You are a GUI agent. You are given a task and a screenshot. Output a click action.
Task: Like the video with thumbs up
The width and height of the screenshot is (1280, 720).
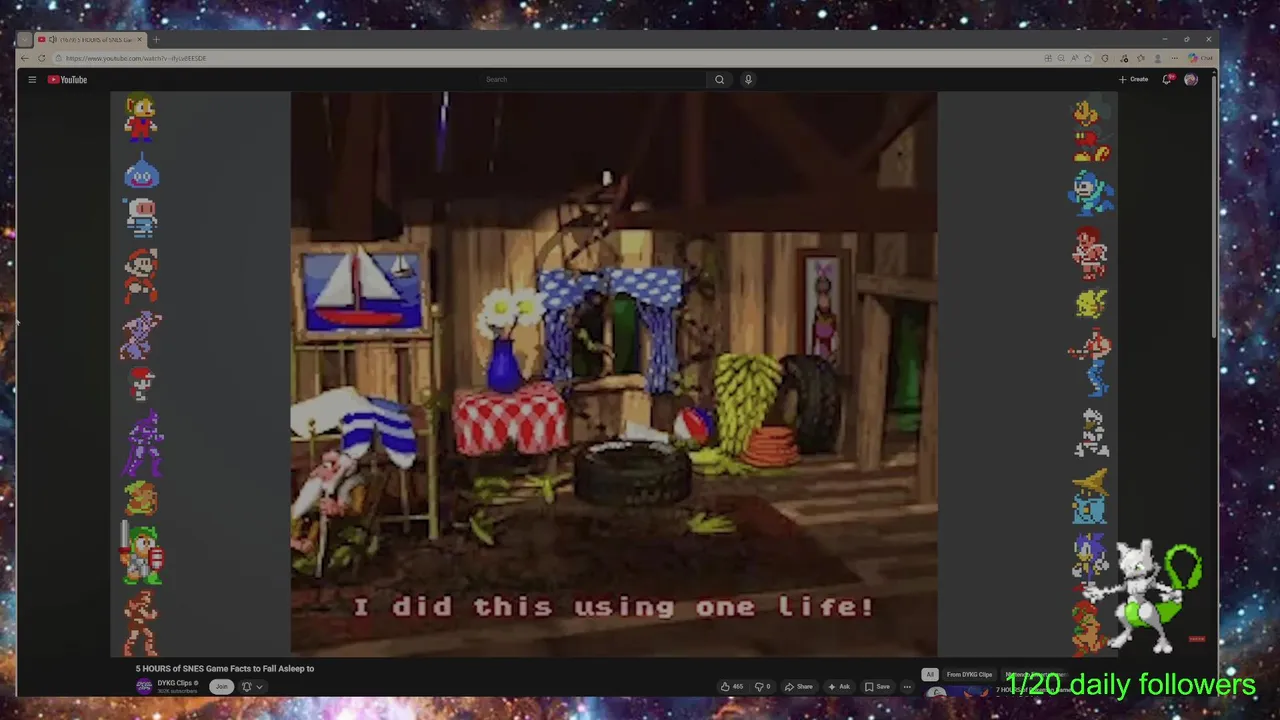point(731,686)
